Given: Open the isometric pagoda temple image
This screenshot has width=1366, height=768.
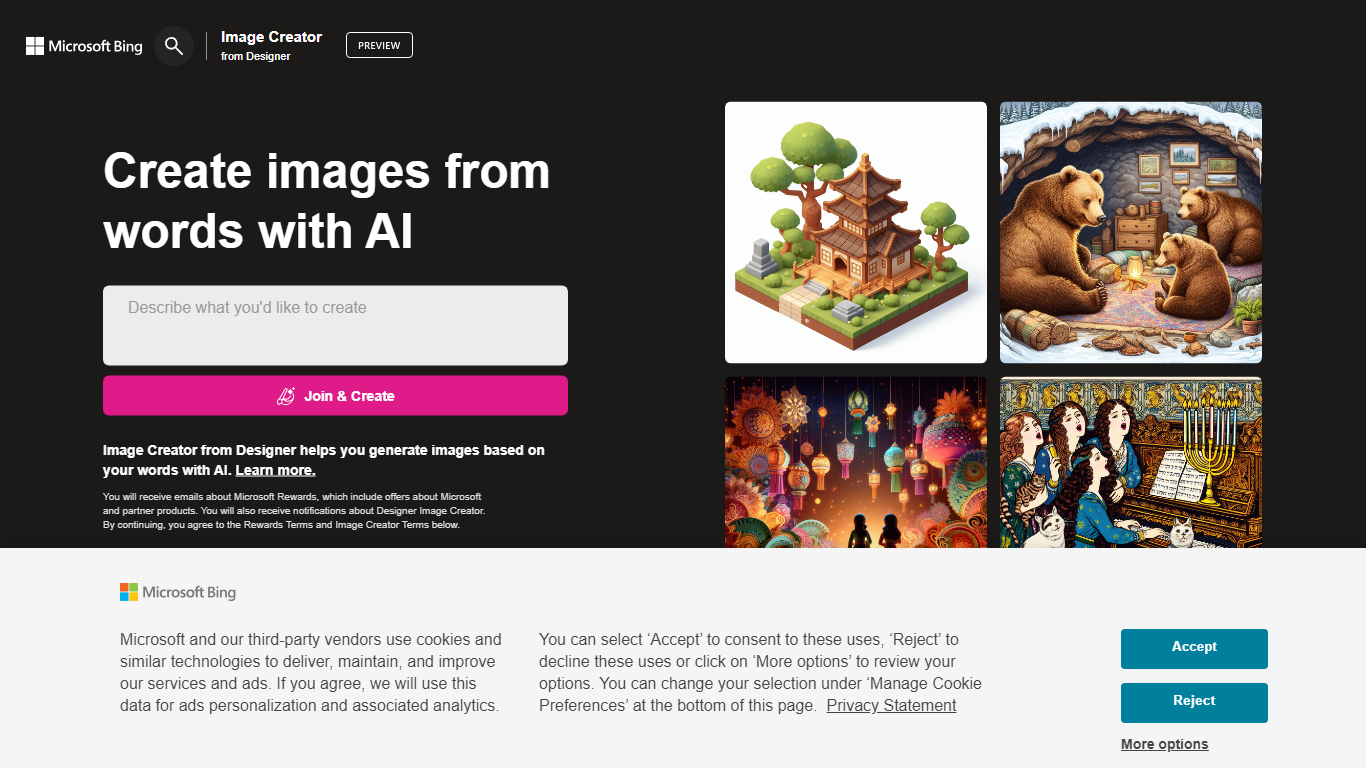Looking at the screenshot, I should (x=856, y=232).
